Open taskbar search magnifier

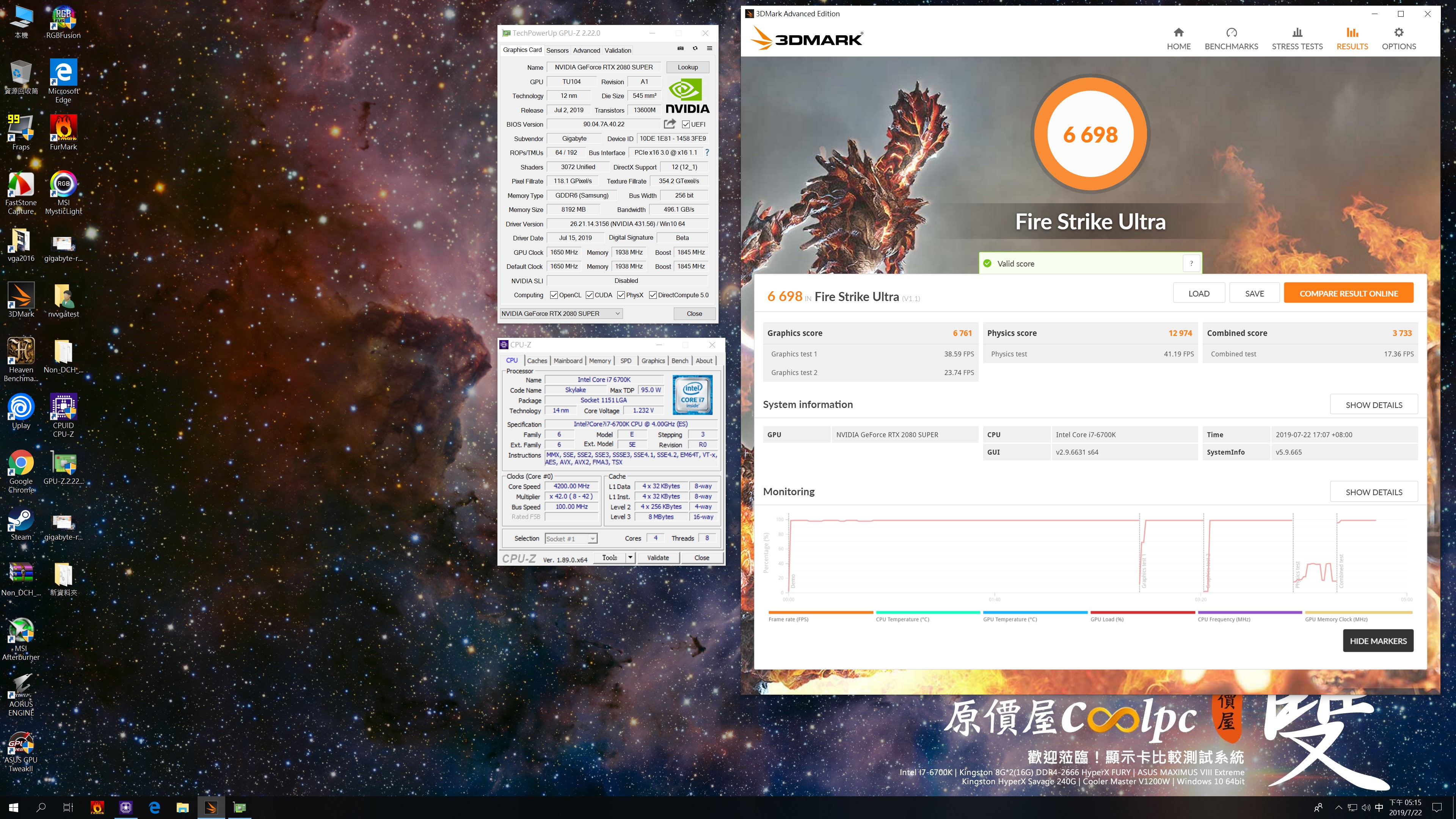(x=41, y=808)
